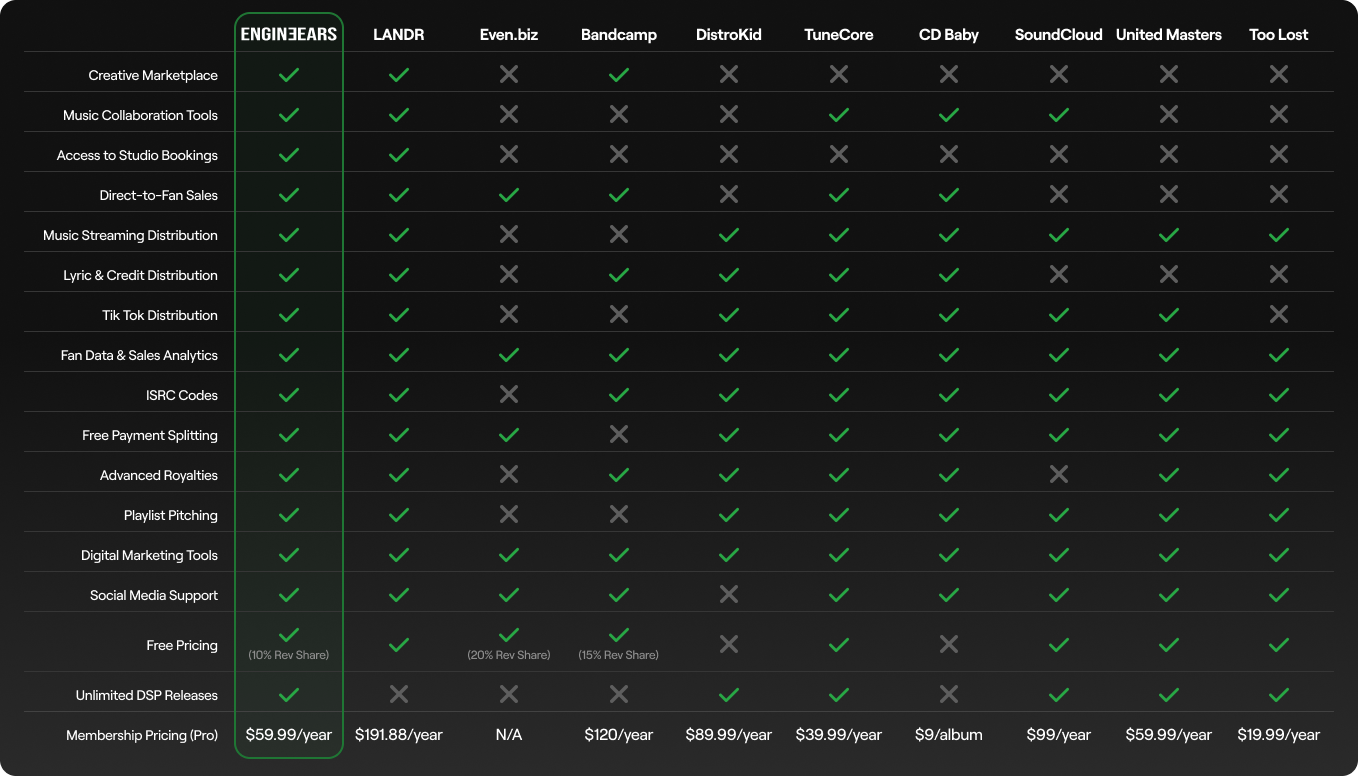The height and width of the screenshot is (776, 1358).
Task: Click the ISRC Codes row label
Action: [182, 395]
